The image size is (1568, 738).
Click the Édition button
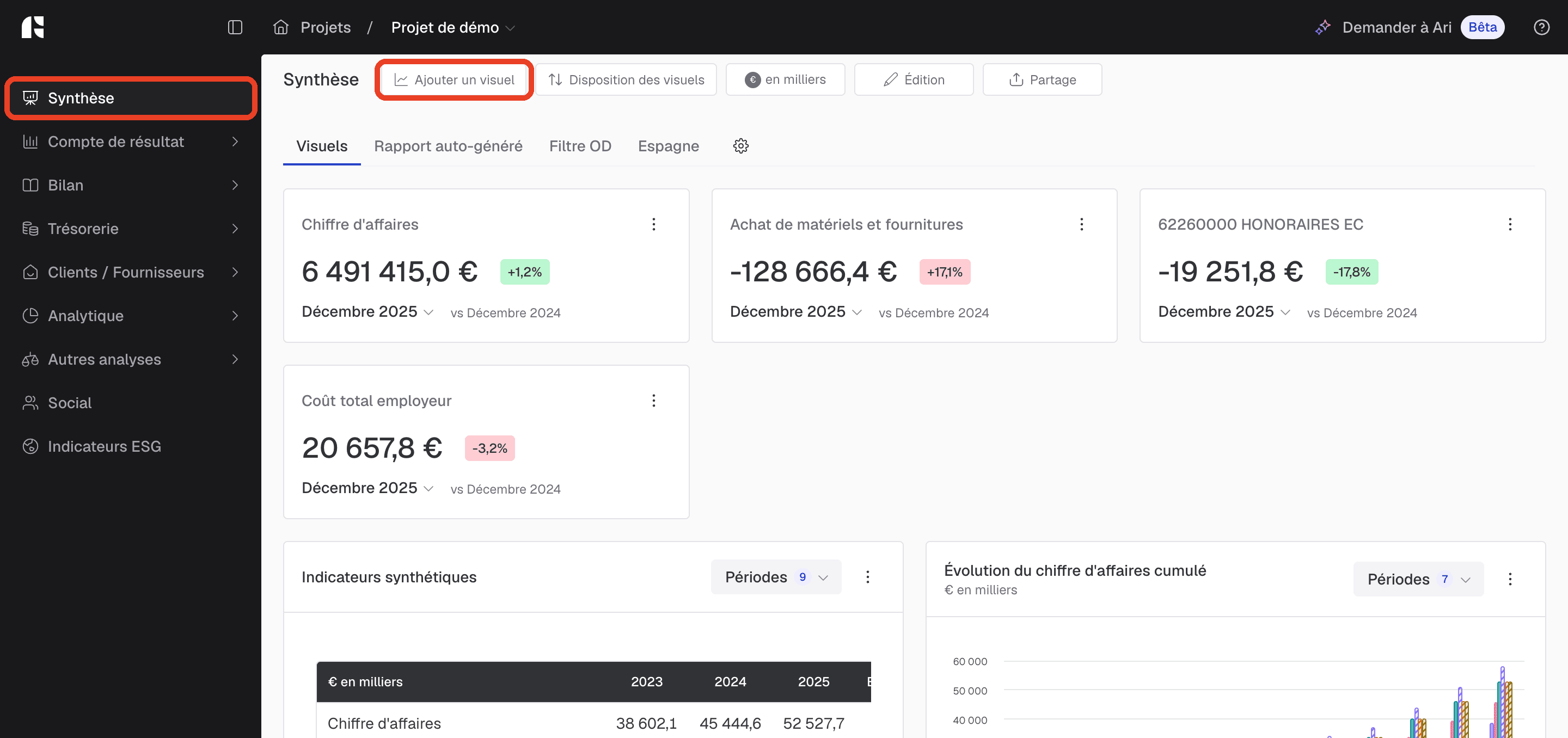(x=914, y=79)
